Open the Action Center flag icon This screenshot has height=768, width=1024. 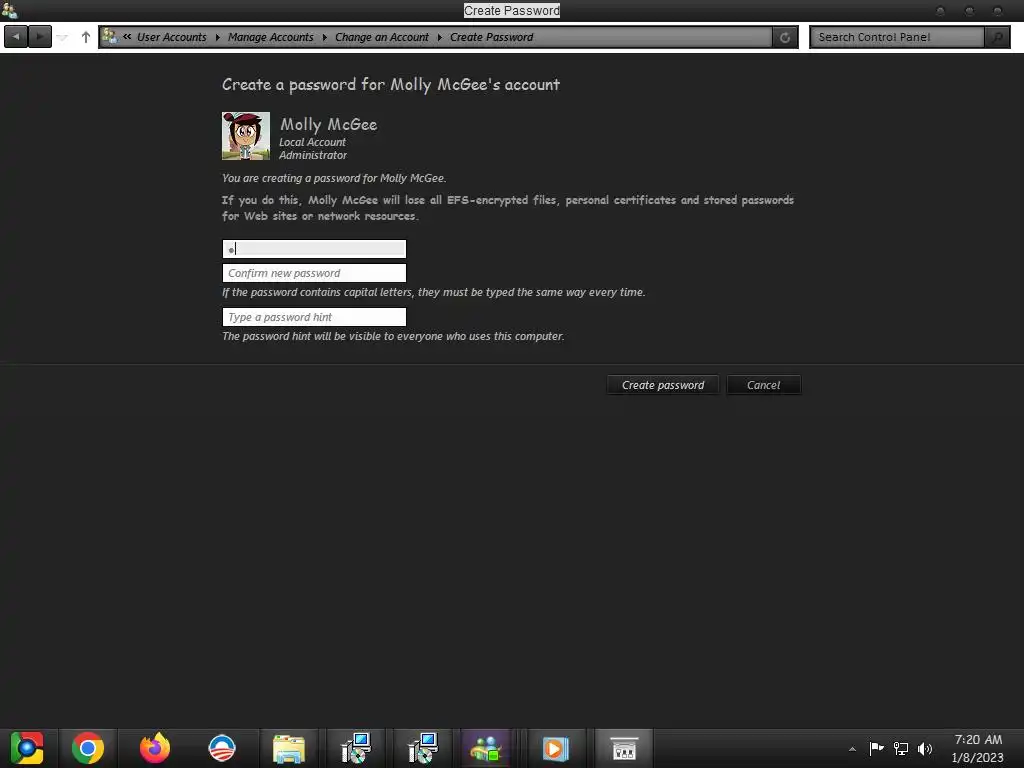pyautogui.click(x=876, y=748)
